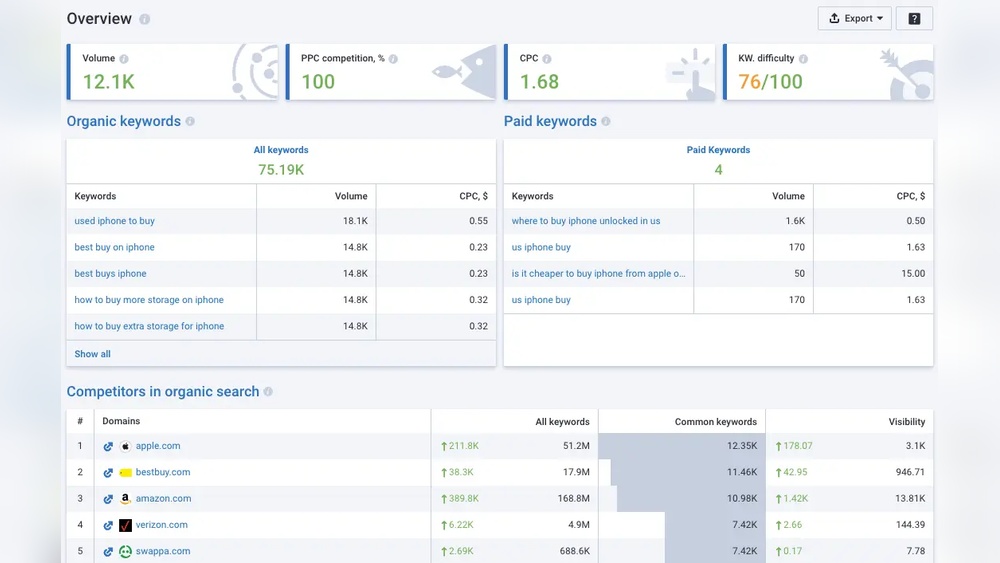Click KW. difficulty card value 76/100
This screenshot has width=1000, height=563.
(770, 82)
